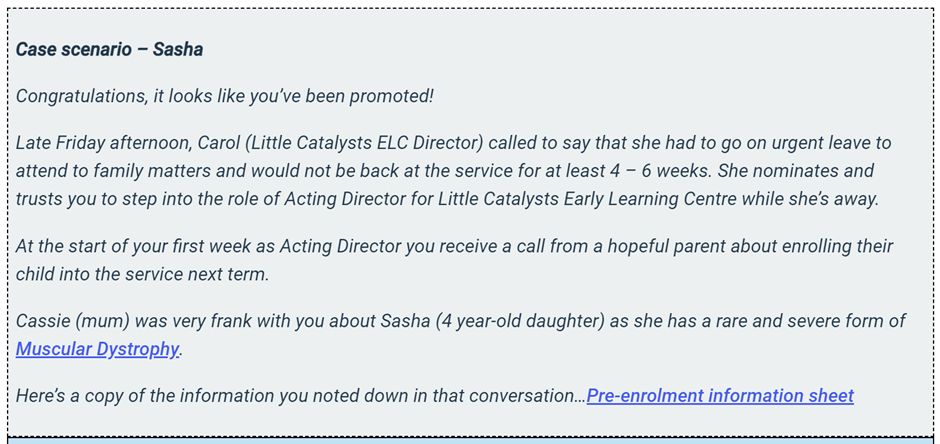Click the 'Case scenario – Sasha' heading

tap(110, 49)
